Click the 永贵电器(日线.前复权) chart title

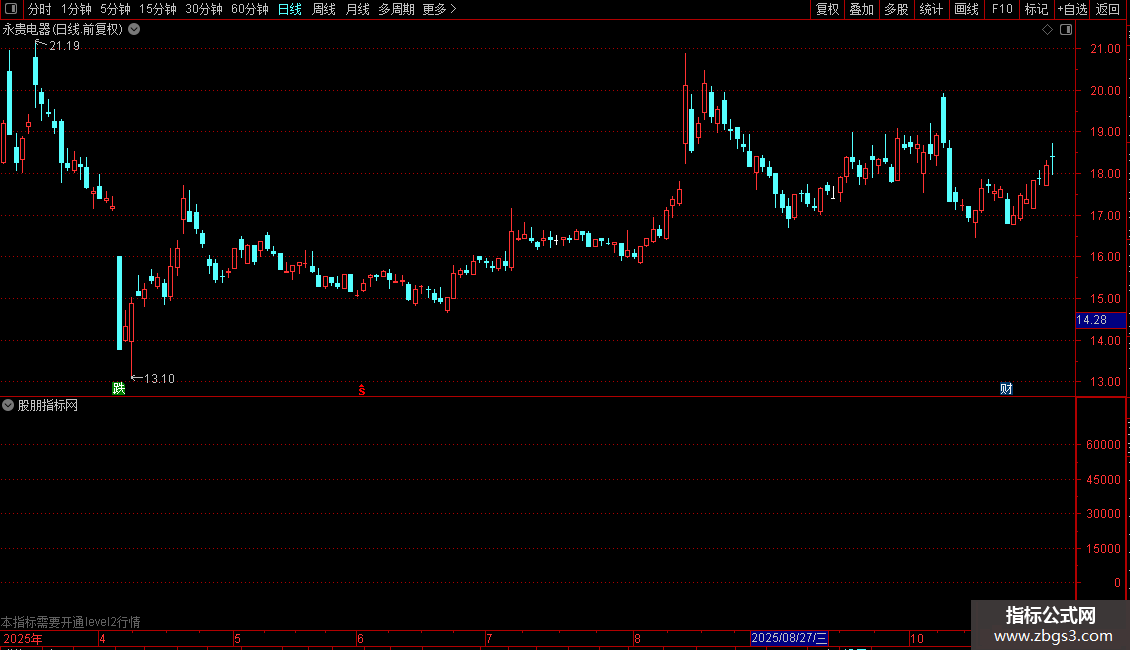click(x=63, y=30)
